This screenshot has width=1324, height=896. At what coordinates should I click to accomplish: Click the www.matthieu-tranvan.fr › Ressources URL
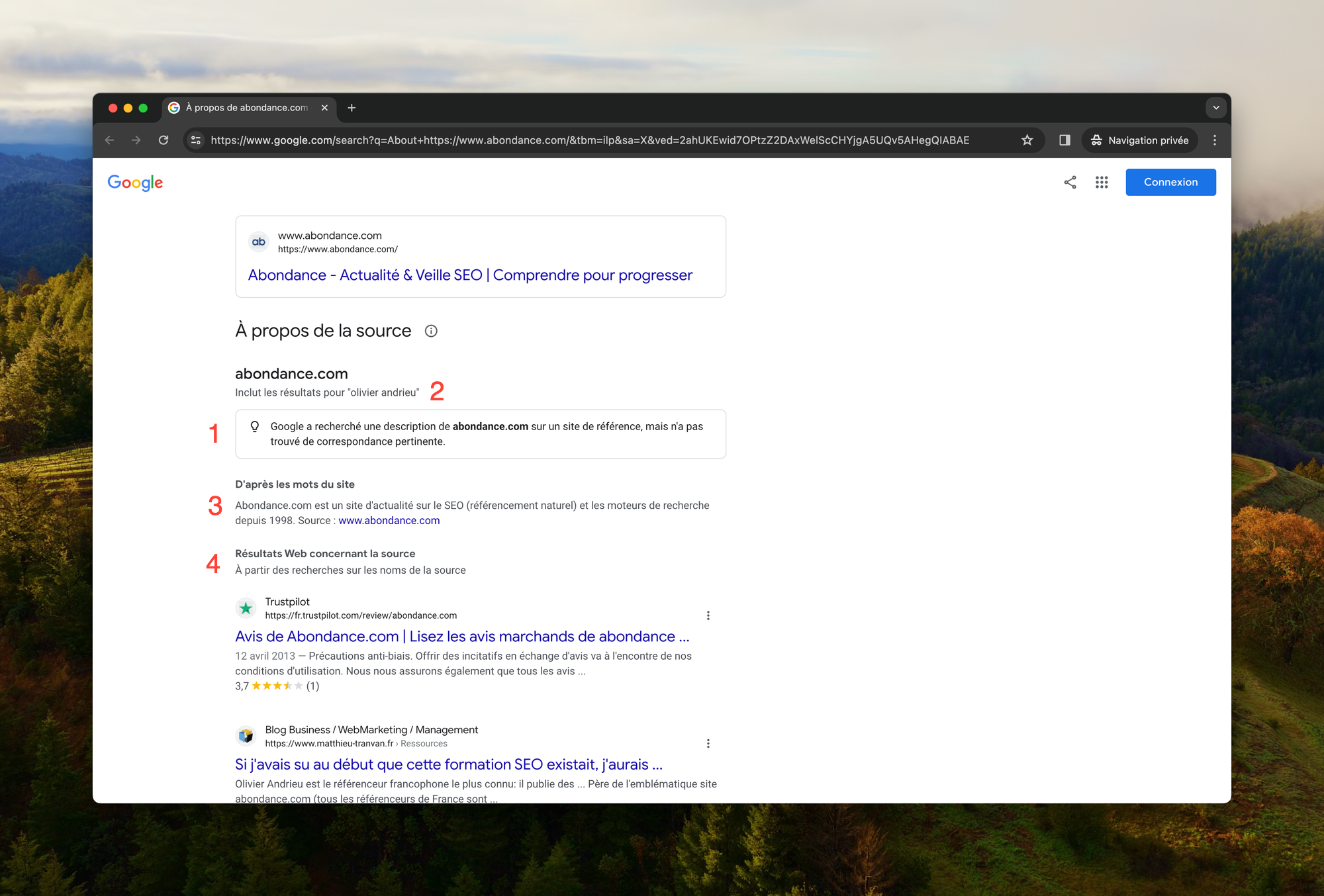pyautogui.click(x=356, y=744)
